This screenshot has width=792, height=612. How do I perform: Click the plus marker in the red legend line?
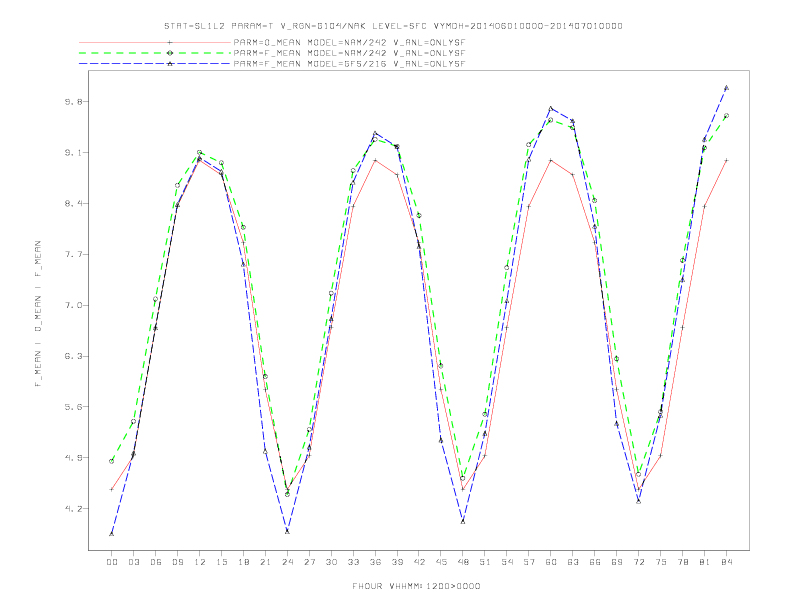click(x=170, y=42)
